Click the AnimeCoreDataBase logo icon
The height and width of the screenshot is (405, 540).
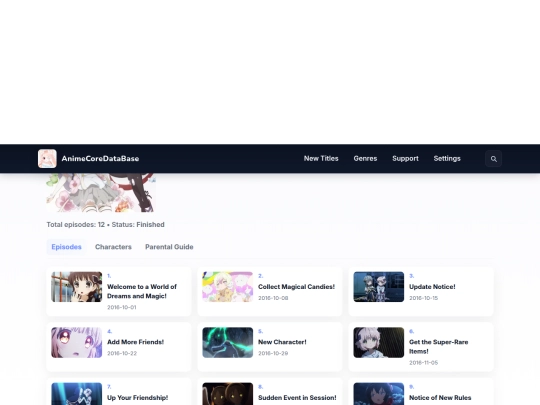point(47,158)
